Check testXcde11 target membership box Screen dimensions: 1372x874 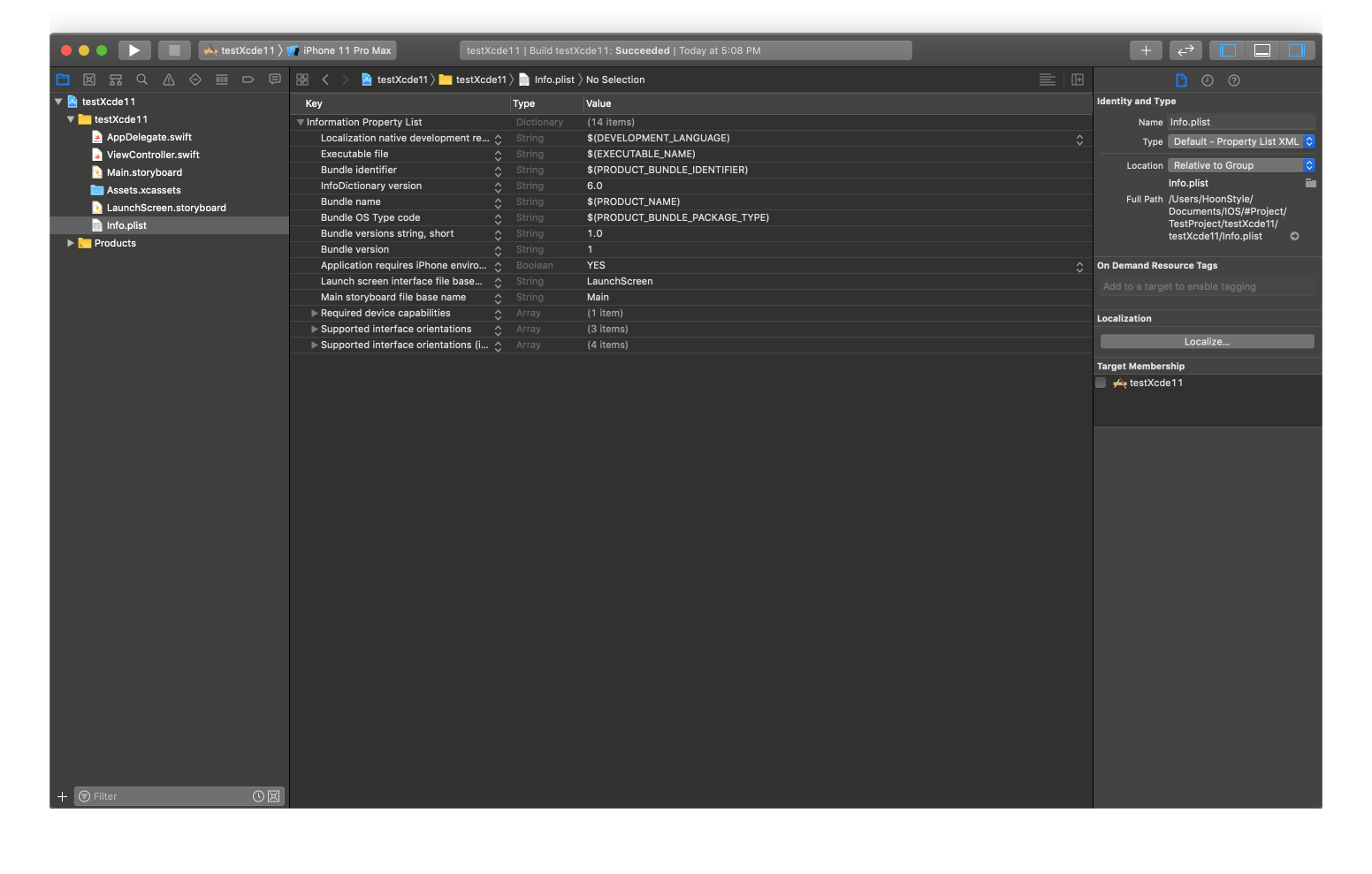tap(1101, 383)
